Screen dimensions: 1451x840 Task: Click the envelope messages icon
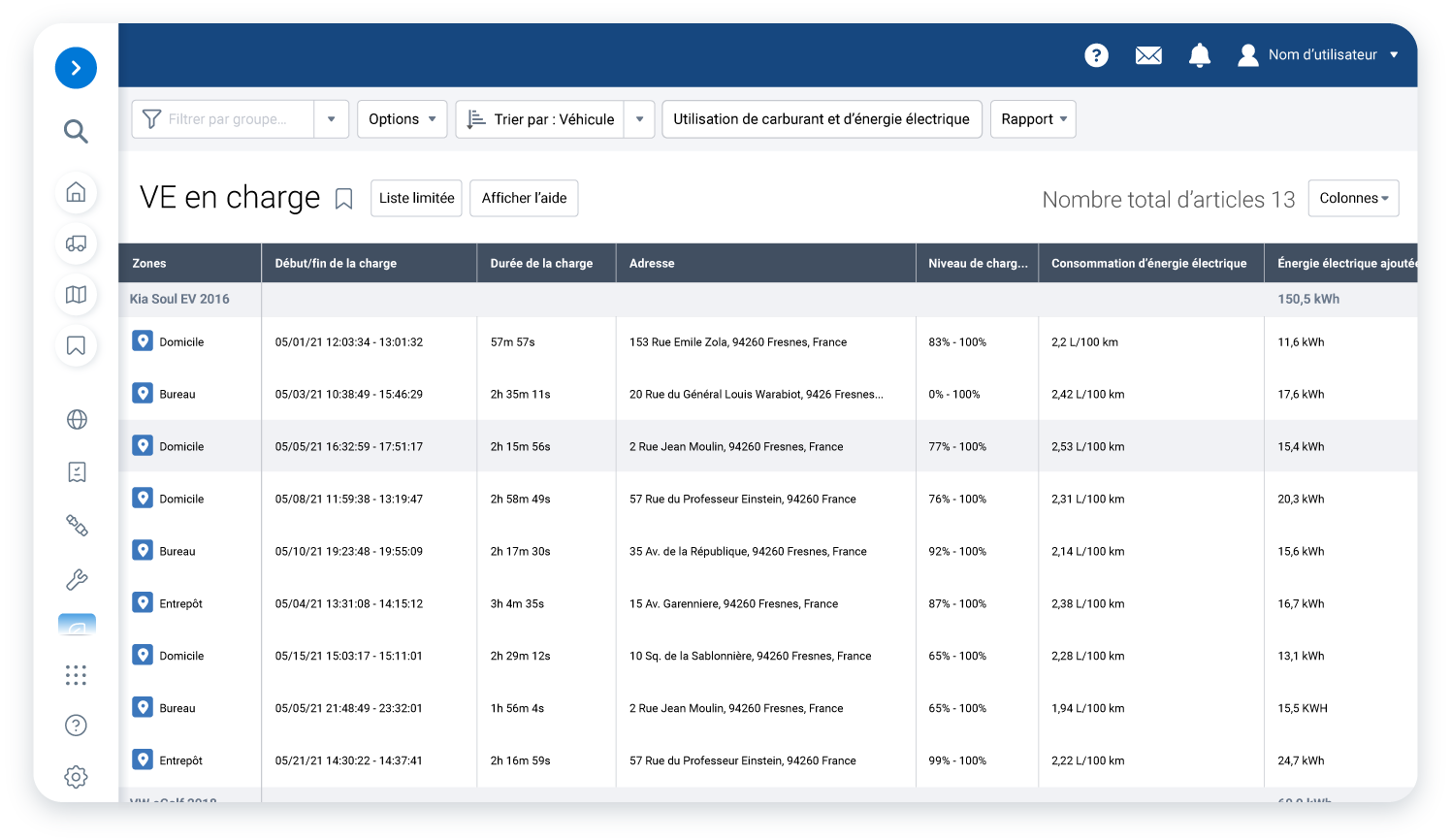click(1148, 55)
